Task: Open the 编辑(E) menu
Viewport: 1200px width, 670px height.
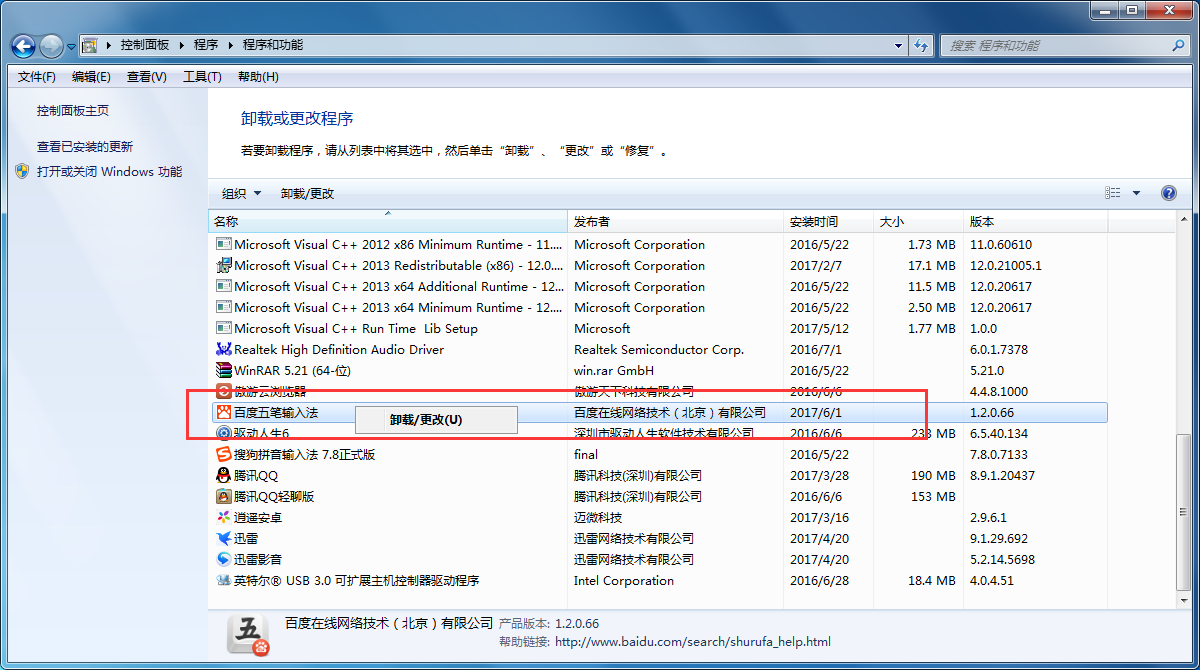Action: [91, 77]
